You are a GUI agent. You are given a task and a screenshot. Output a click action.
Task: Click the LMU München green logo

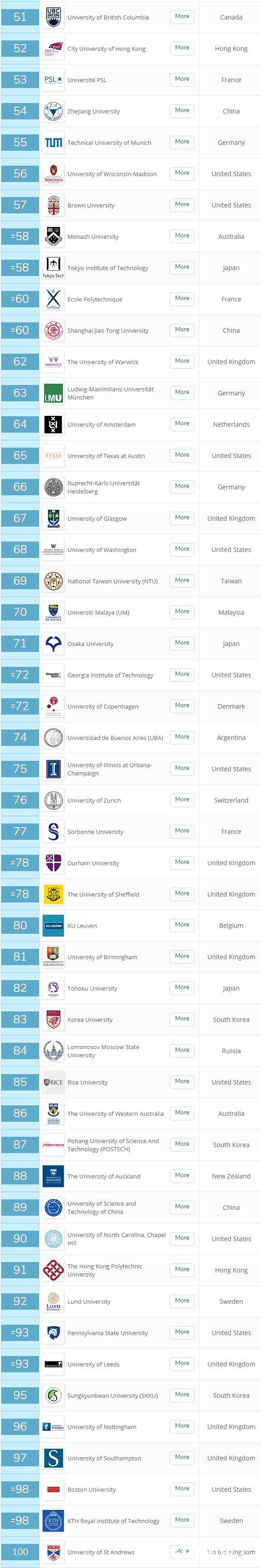point(53,393)
